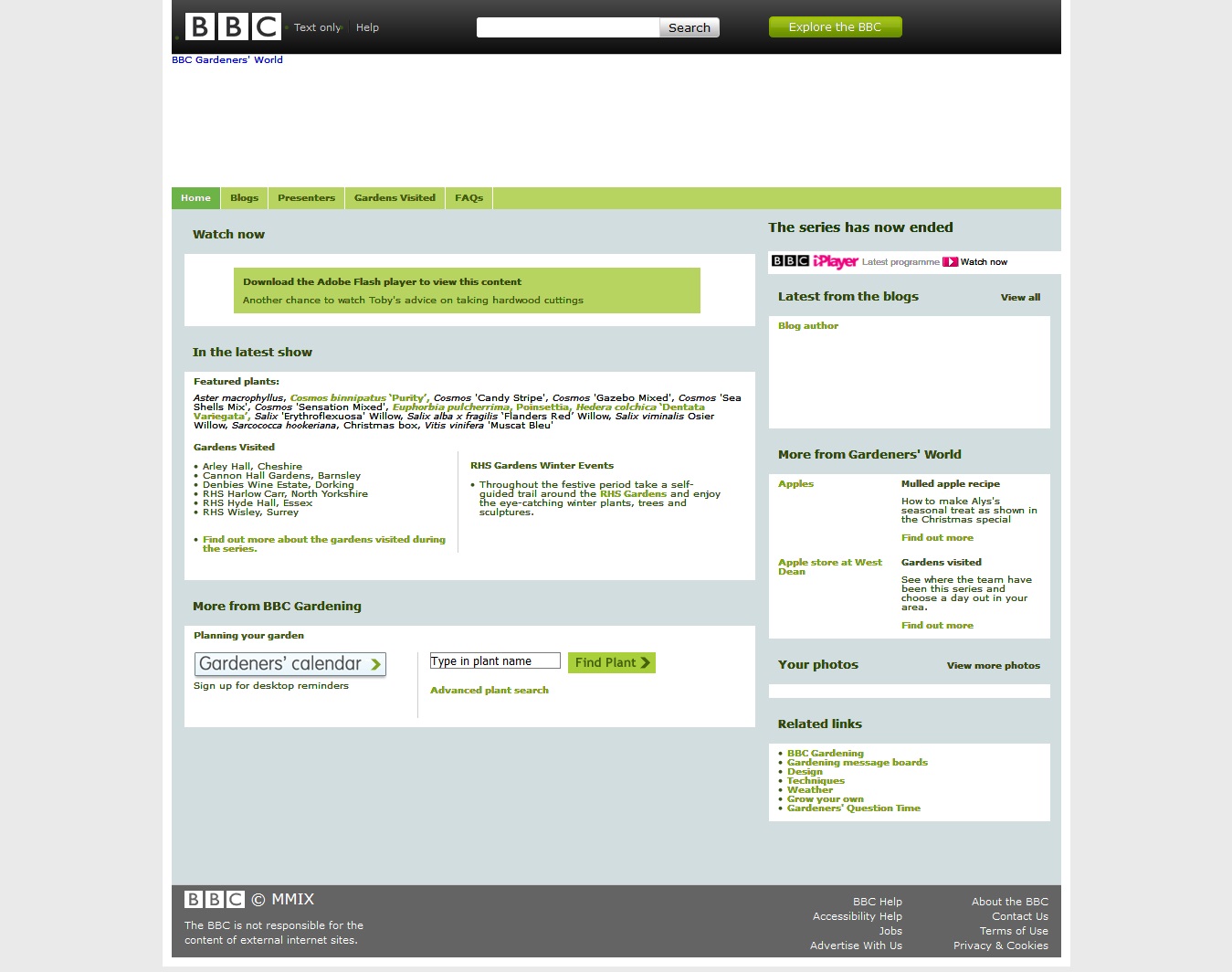Click the Gardeners' calendar button
This screenshot has width=1232, height=972.
pyautogui.click(x=290, y=664)
